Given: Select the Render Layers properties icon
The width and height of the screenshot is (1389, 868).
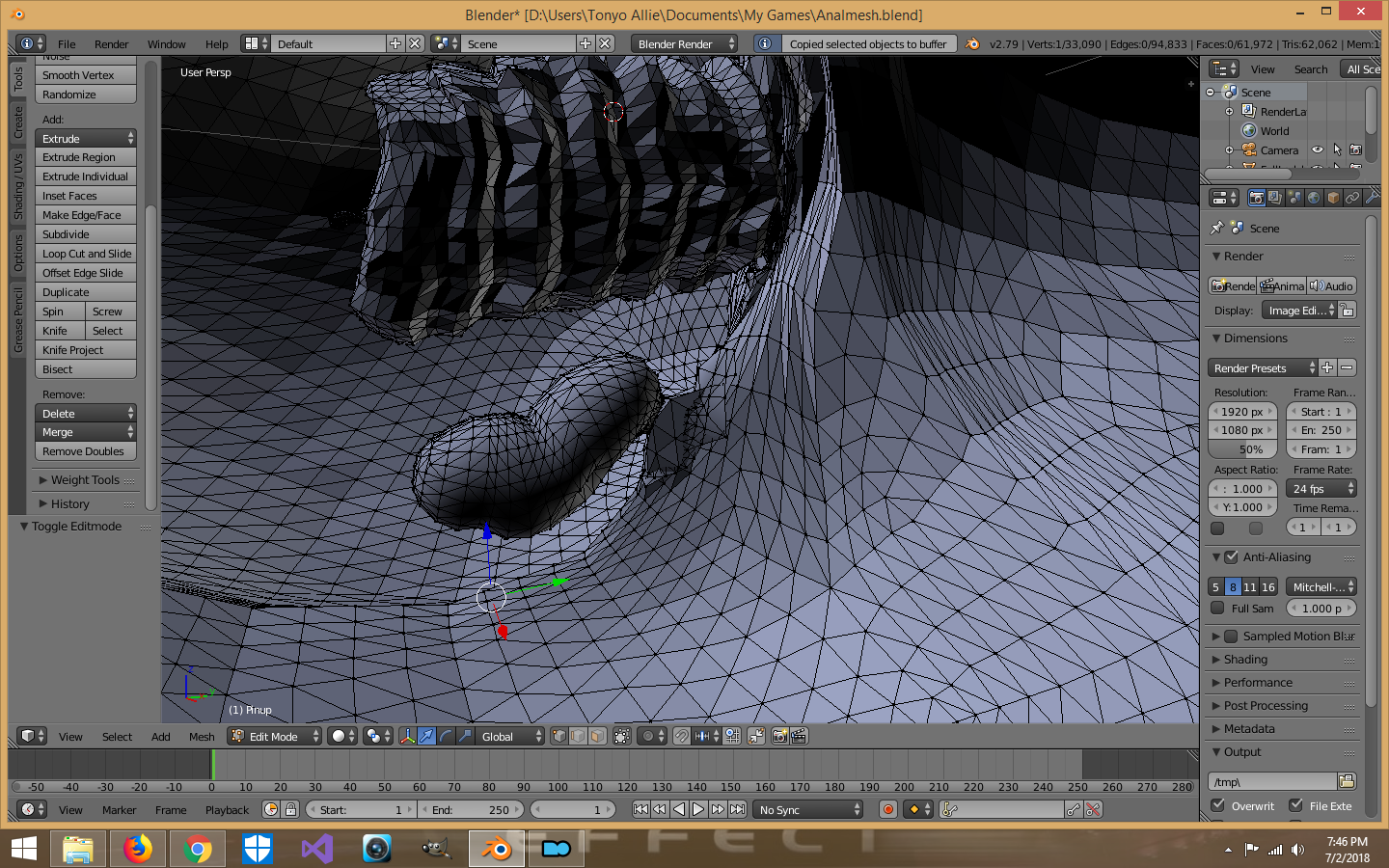Looking at the screenshot, I should click(1275, 197).
